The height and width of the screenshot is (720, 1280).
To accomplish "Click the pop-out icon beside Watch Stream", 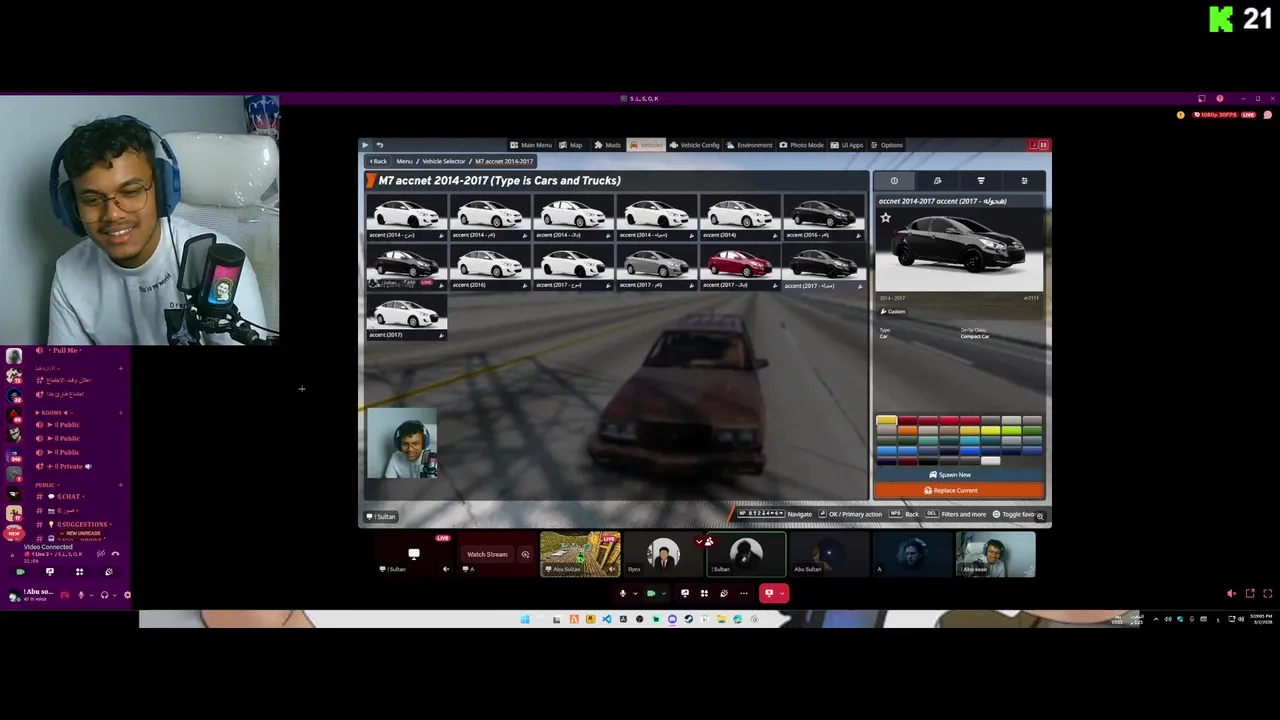I will [525, 554].
